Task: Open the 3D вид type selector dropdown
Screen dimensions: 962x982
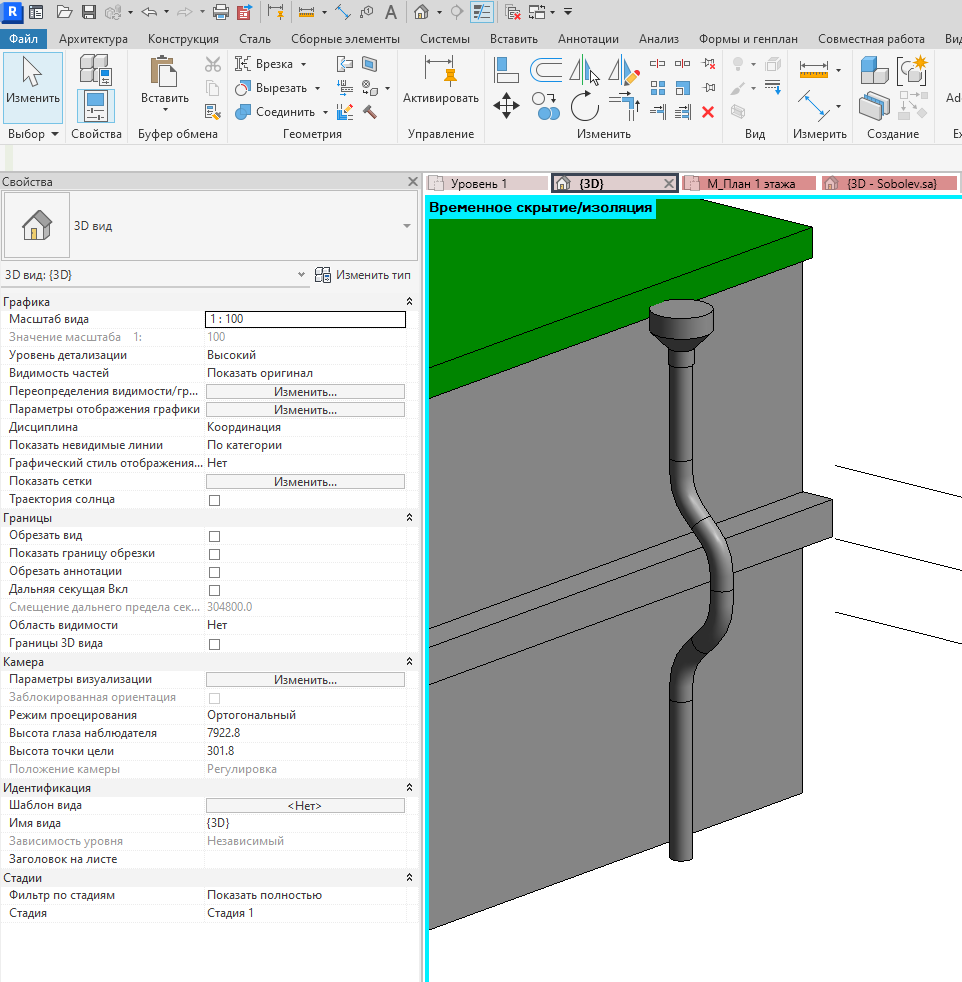Action: 406,226
